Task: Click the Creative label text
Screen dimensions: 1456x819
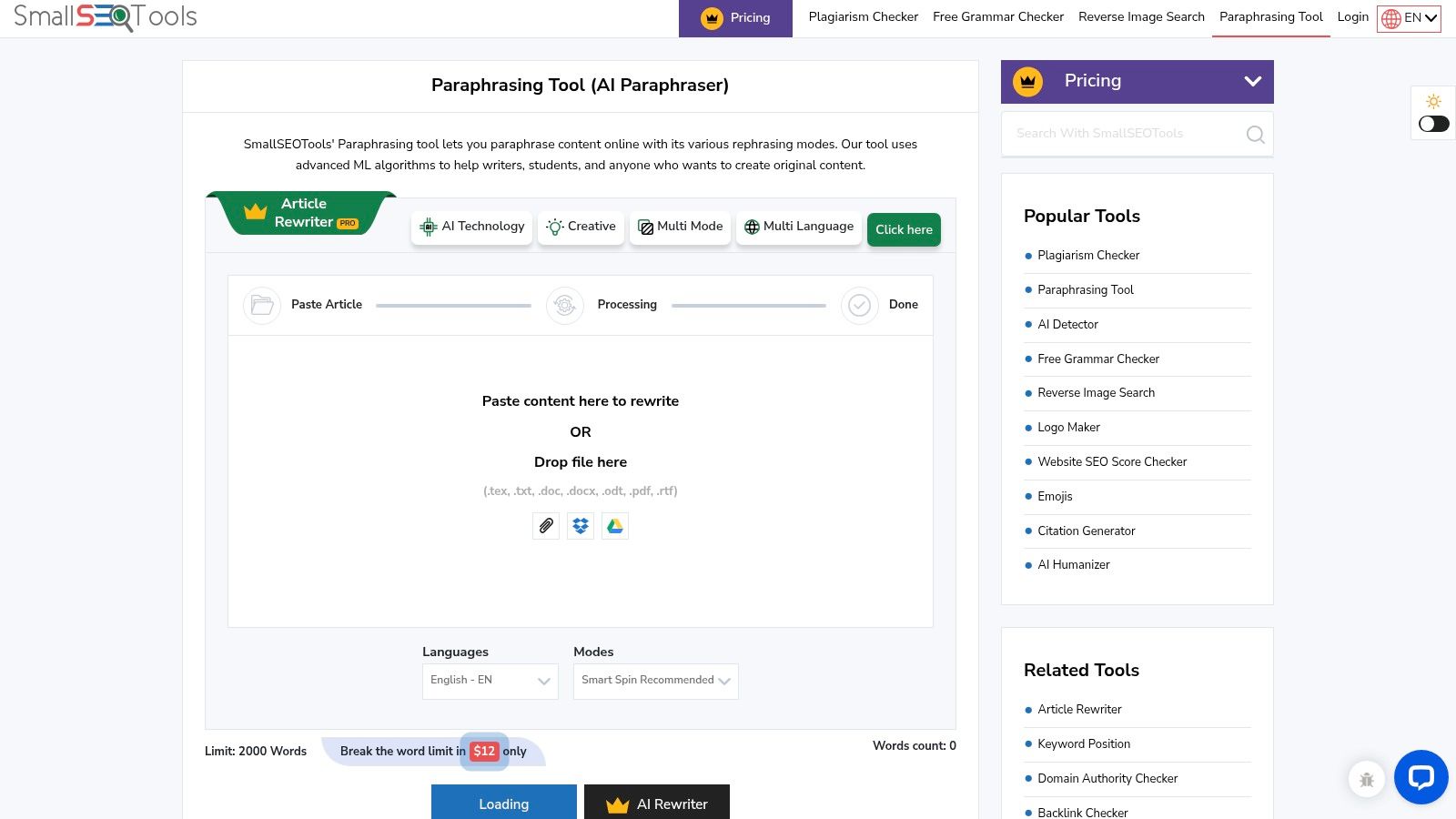Action: pyautogui.click(x=591, y=227)
